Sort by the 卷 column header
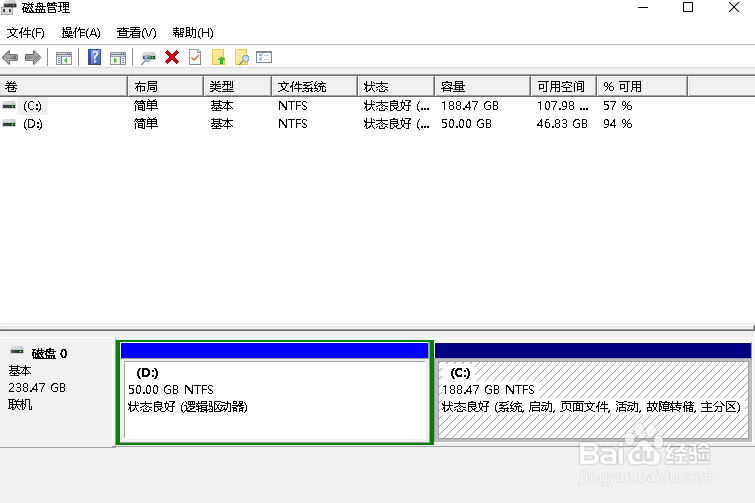Viewport: 755px width, 503px height. click(x=64, y=87)
